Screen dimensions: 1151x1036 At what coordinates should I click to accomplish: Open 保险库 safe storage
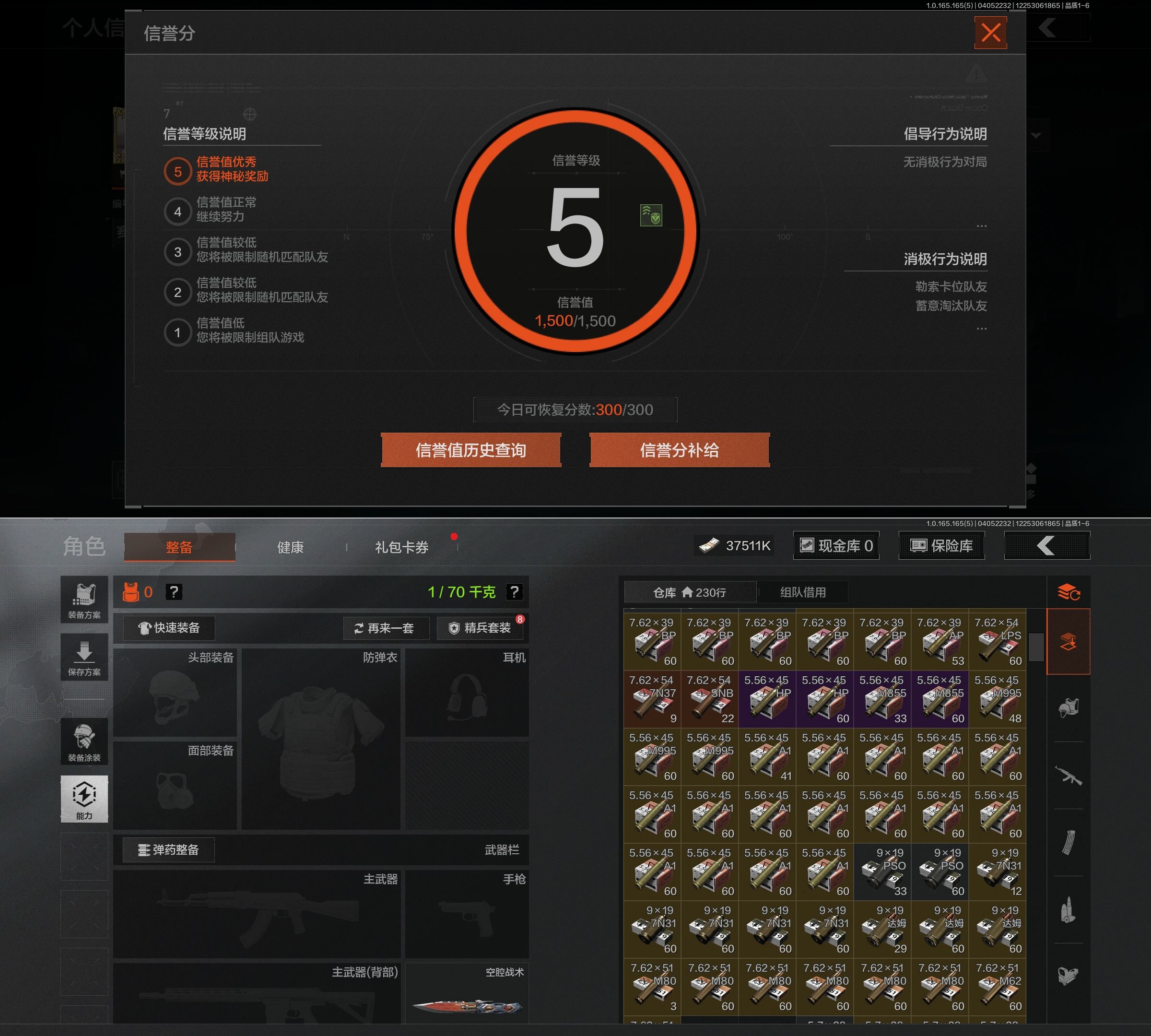coord(941,546)
